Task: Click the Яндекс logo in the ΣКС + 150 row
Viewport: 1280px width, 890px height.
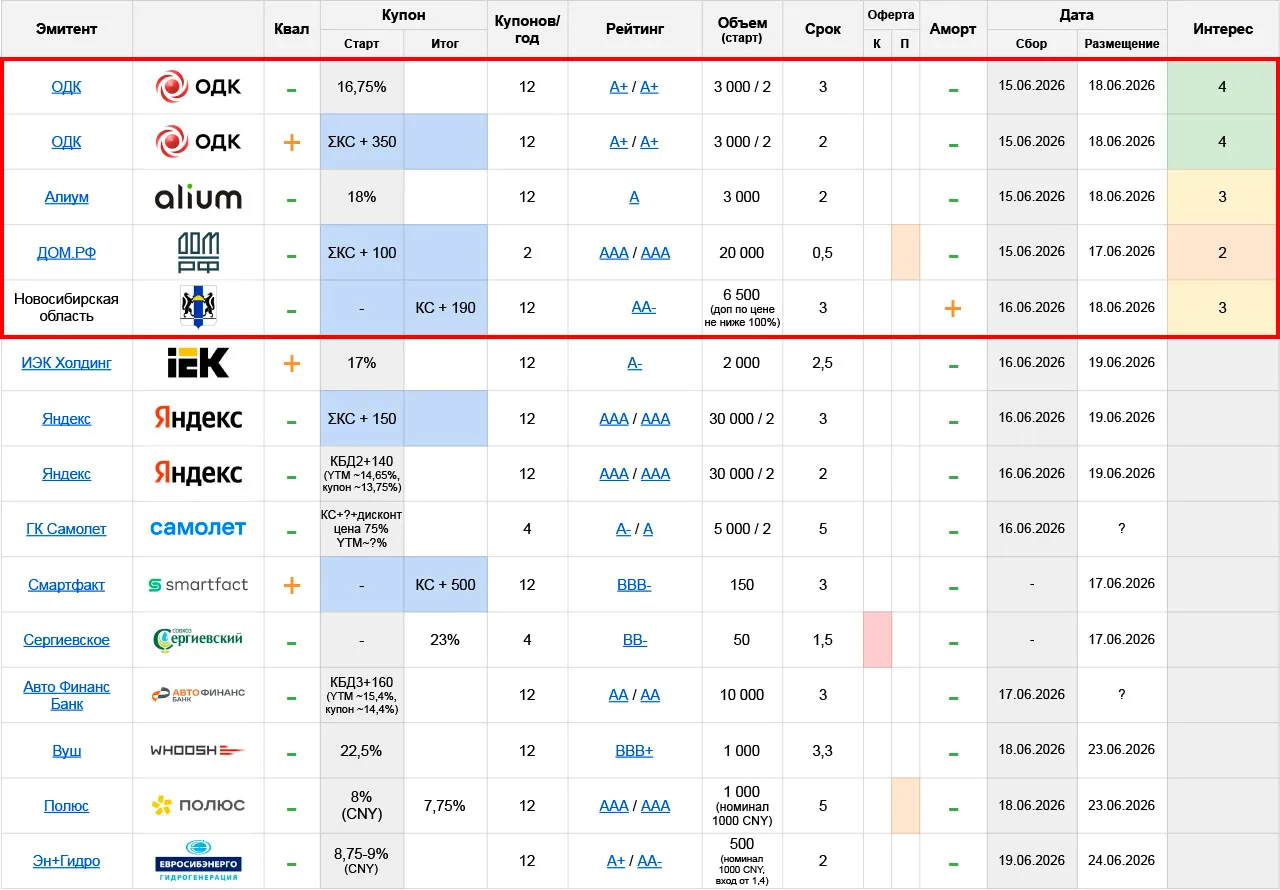Action: pyautogui.click(x=198, y=418)
